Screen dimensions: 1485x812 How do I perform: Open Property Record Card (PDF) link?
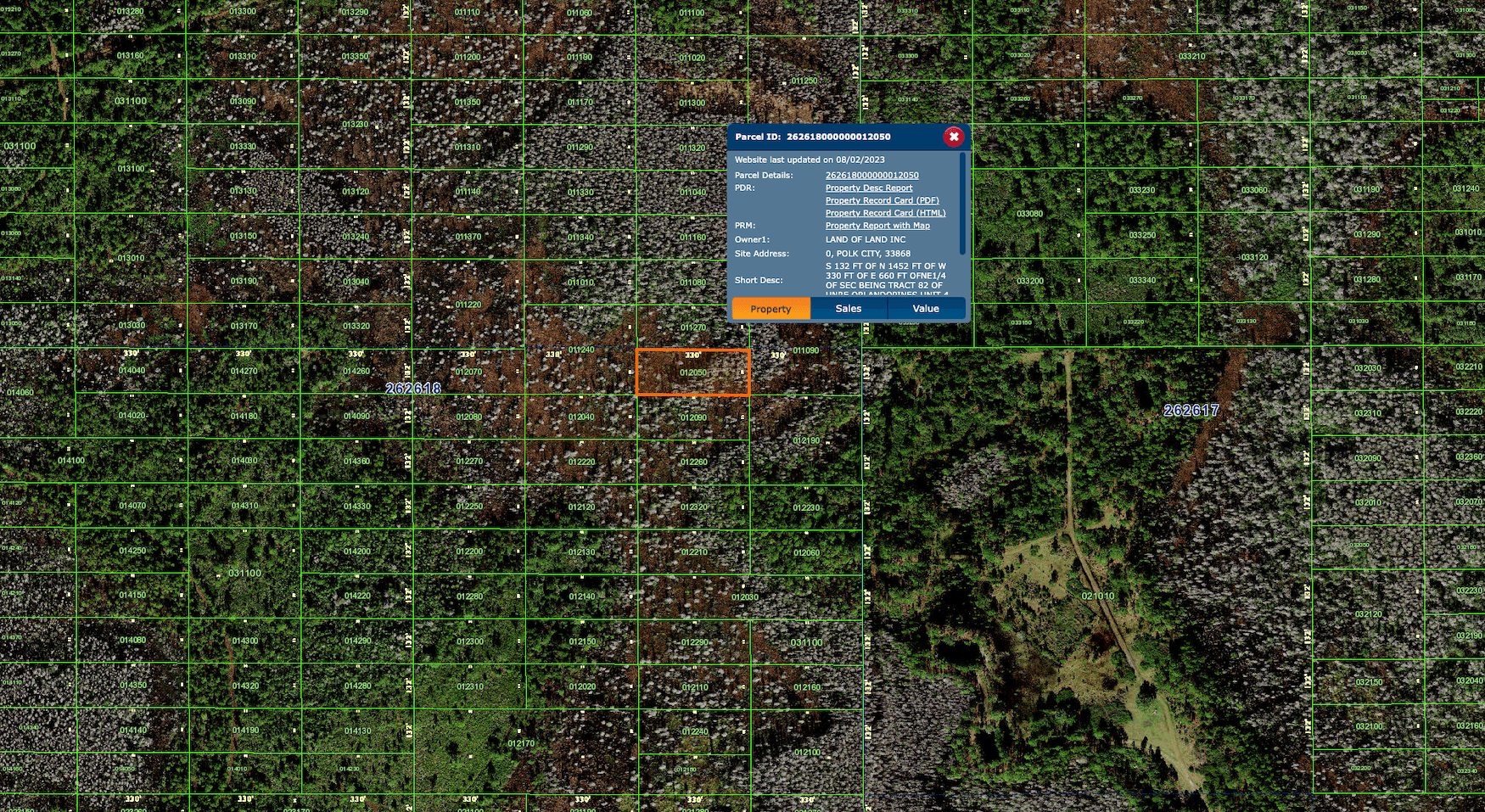[x=882, y=201]
